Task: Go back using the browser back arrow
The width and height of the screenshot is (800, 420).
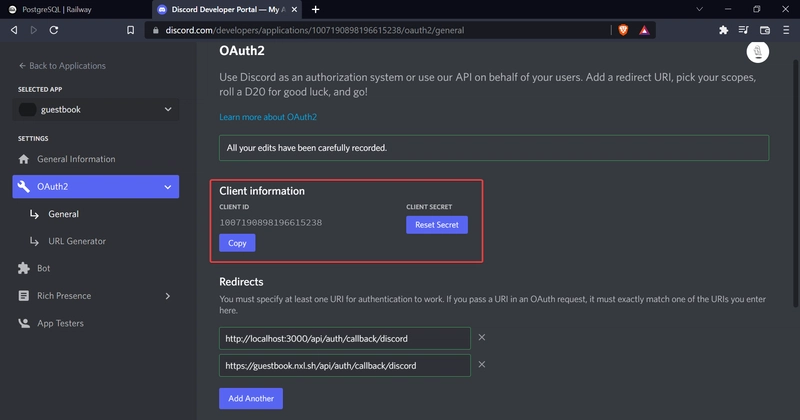Action: coord(14,30)
